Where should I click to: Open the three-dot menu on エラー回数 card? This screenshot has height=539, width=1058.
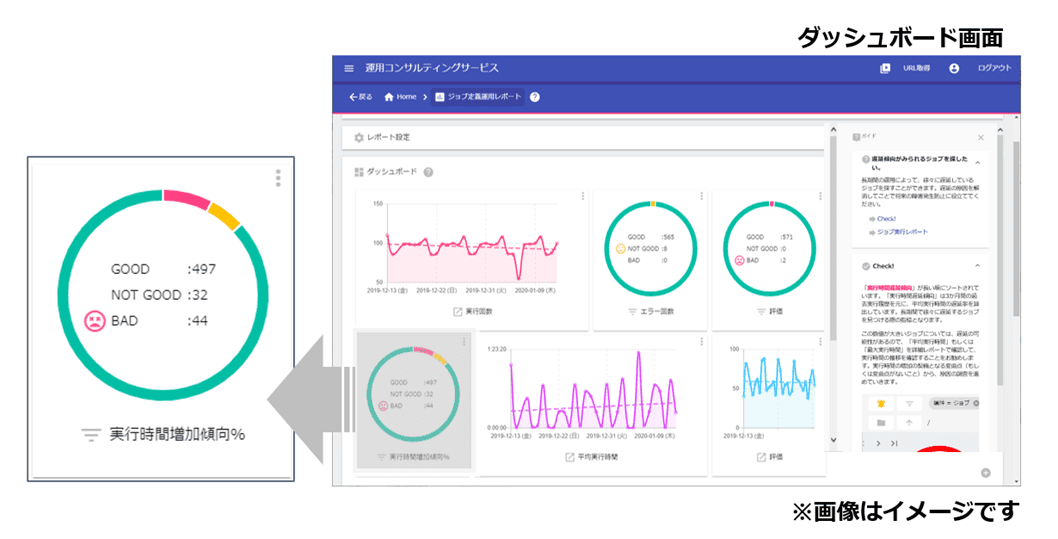(702, 197)
